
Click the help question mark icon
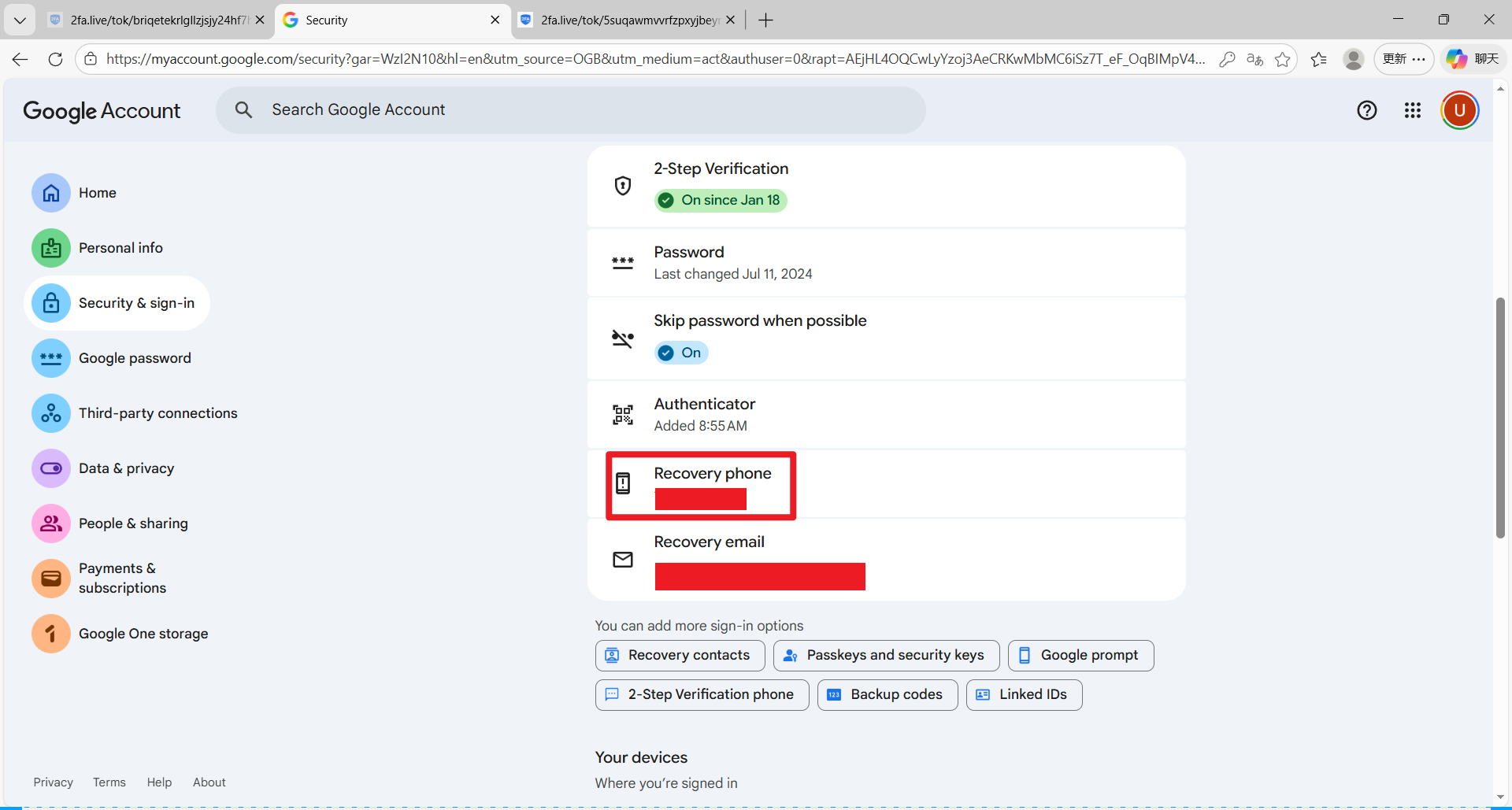(1366, 110)
